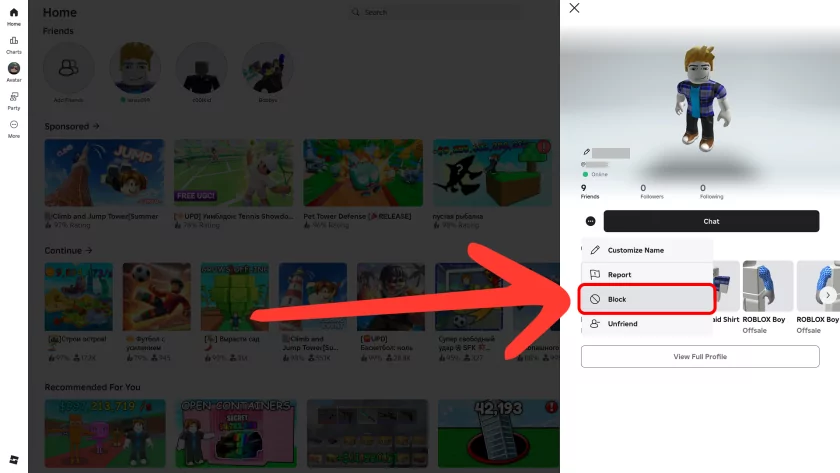
Task: Click inside the Search field
Action: (x=434, y=12)
